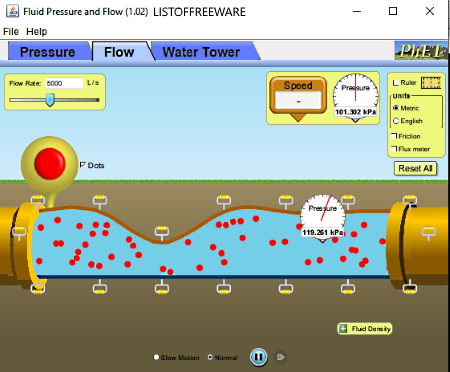Viewport: 450px width, 372px height.
Task: Click the Flow Rate slider thumb
Action: (x=50, y=100)
